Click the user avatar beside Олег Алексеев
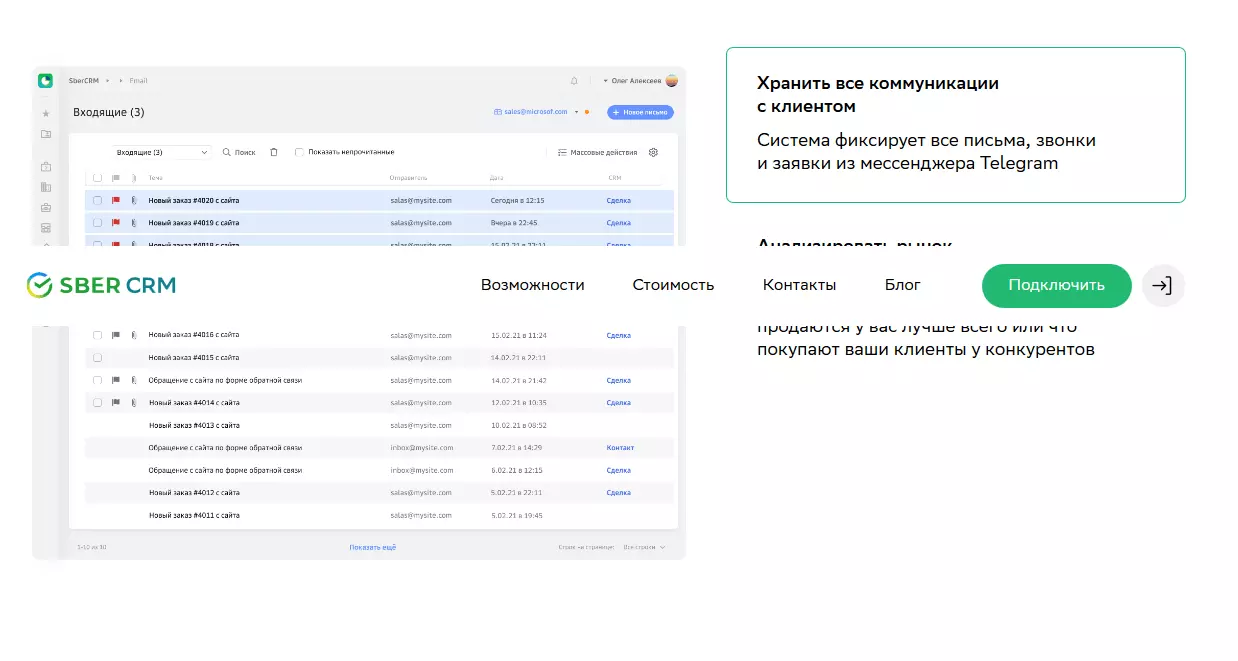The height and width of the screenshot is (661, 1238). point(672,81)
